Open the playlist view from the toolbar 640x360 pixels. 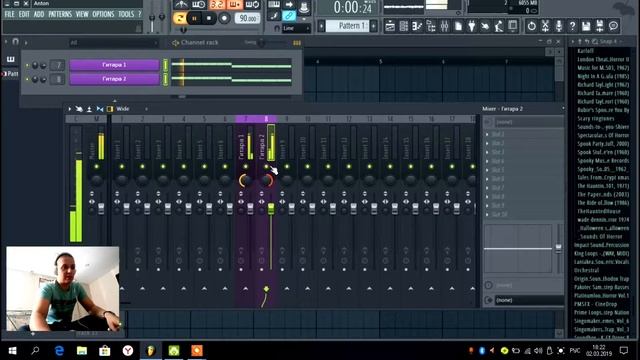coord(390,26)
